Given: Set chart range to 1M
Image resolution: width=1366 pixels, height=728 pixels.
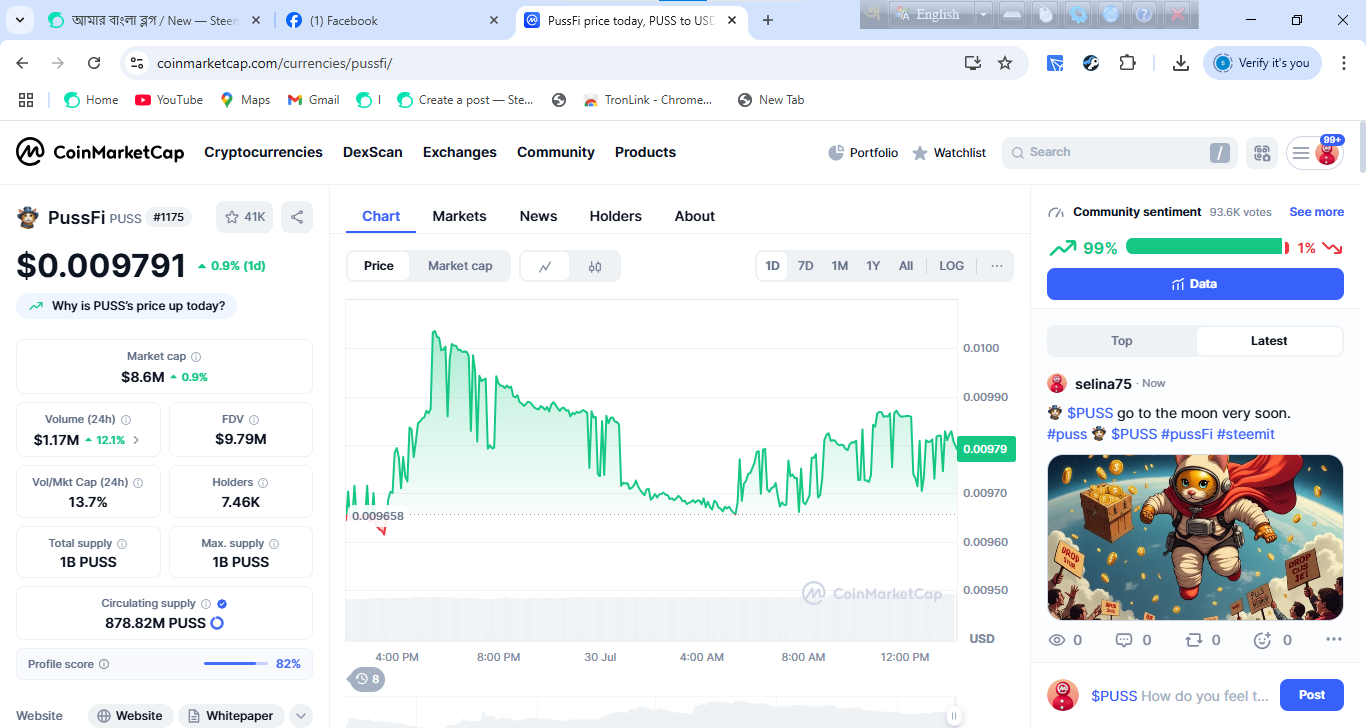Looking at the screenshot, I should point(840,266).
